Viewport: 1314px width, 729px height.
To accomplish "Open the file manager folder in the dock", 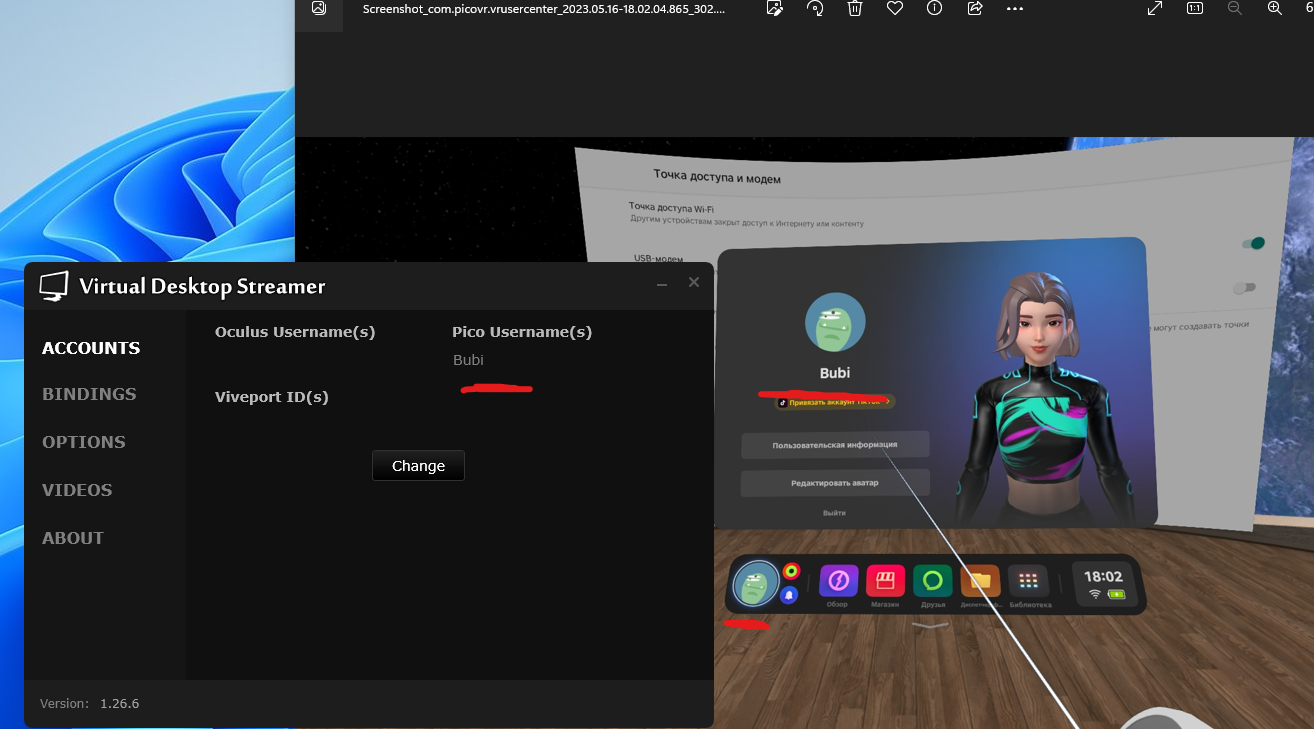I will 980,581.
